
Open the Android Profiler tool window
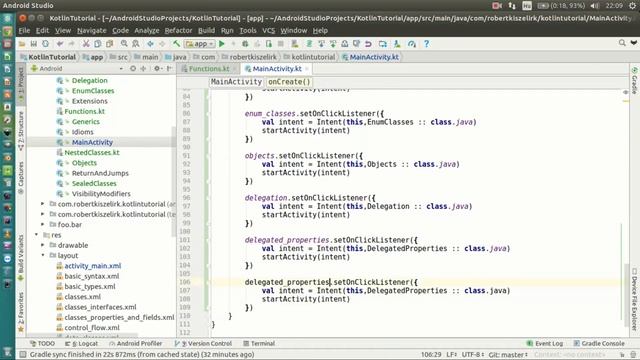[x=136, y=344]
